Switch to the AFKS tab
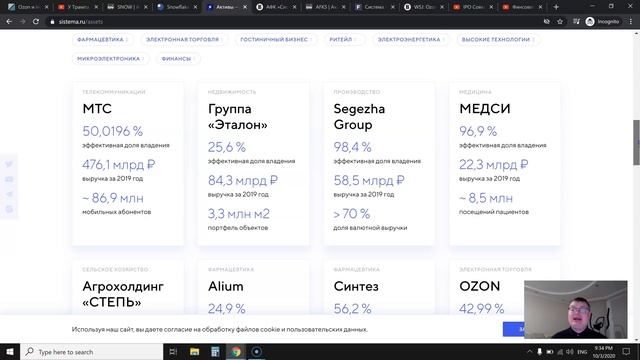Viewport: 640px width, 360px height. click(x=325, y=7)
